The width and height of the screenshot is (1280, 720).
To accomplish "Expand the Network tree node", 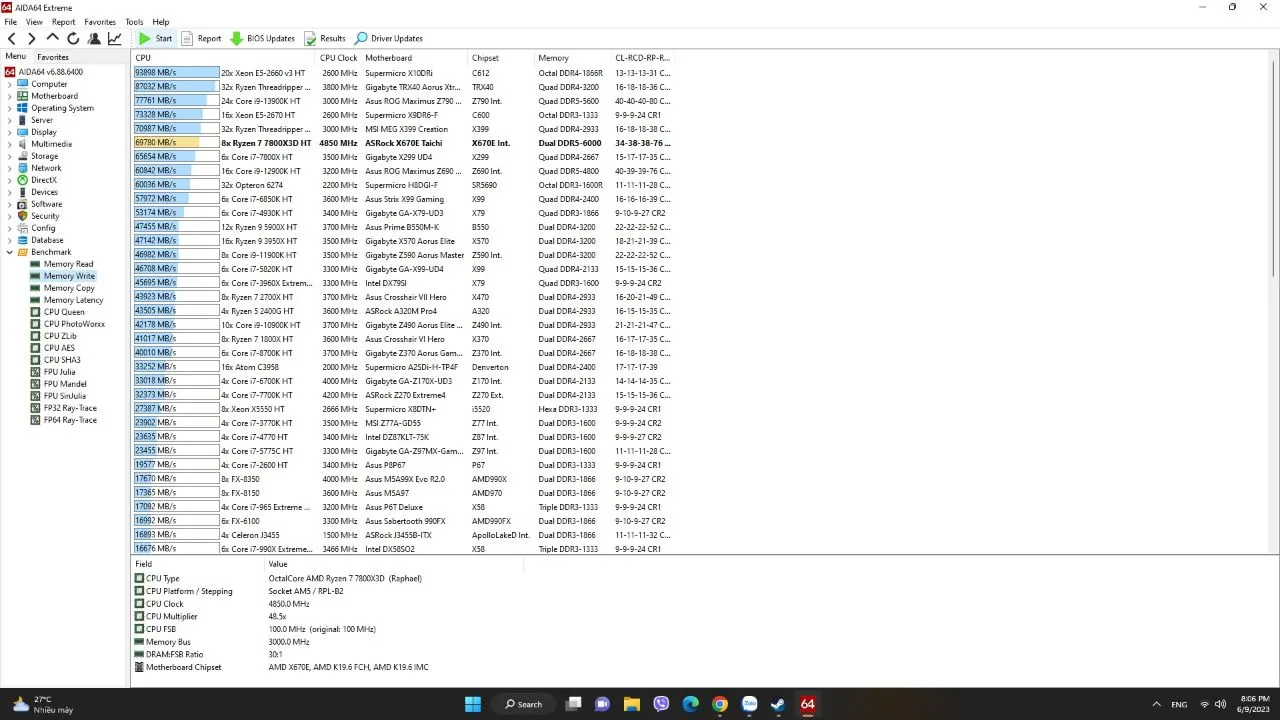I will click(x=10, y=168).
